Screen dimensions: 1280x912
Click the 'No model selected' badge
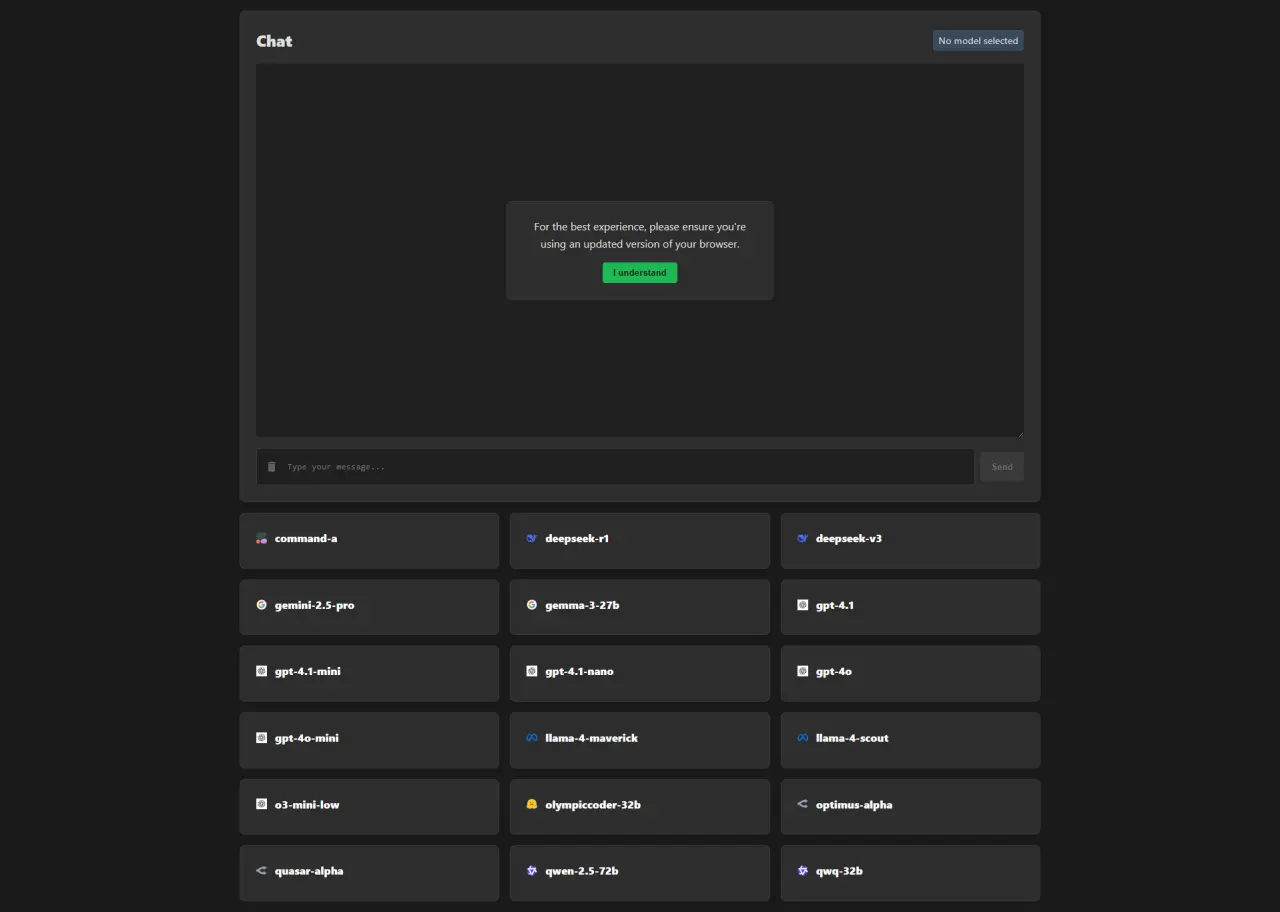[x=978, y=41]
